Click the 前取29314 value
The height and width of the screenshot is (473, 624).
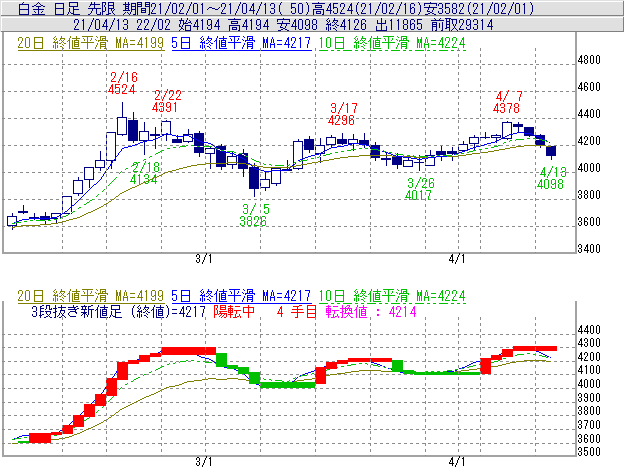click(462, 25)
